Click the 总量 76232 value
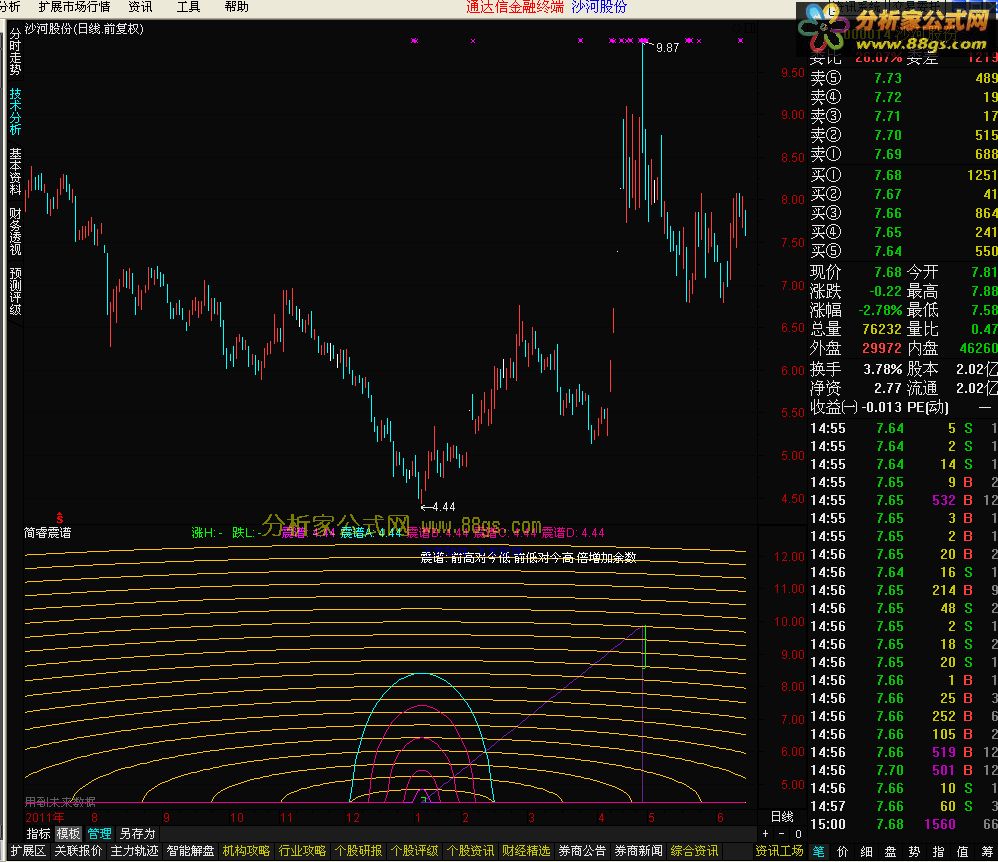The image size is (998, 862). click(x=882, y=330)
